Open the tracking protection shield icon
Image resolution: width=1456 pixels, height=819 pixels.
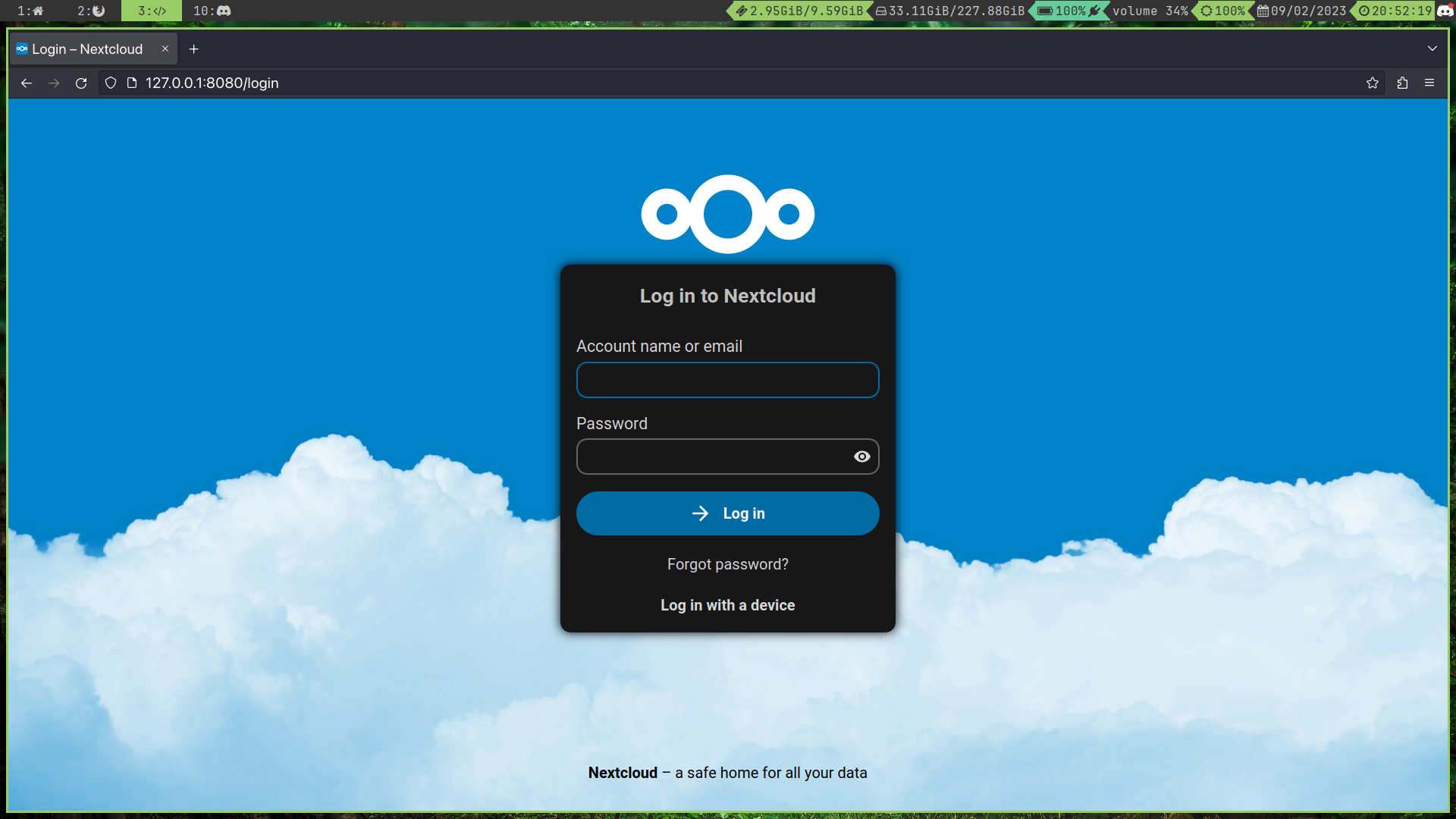coord(111,83)
